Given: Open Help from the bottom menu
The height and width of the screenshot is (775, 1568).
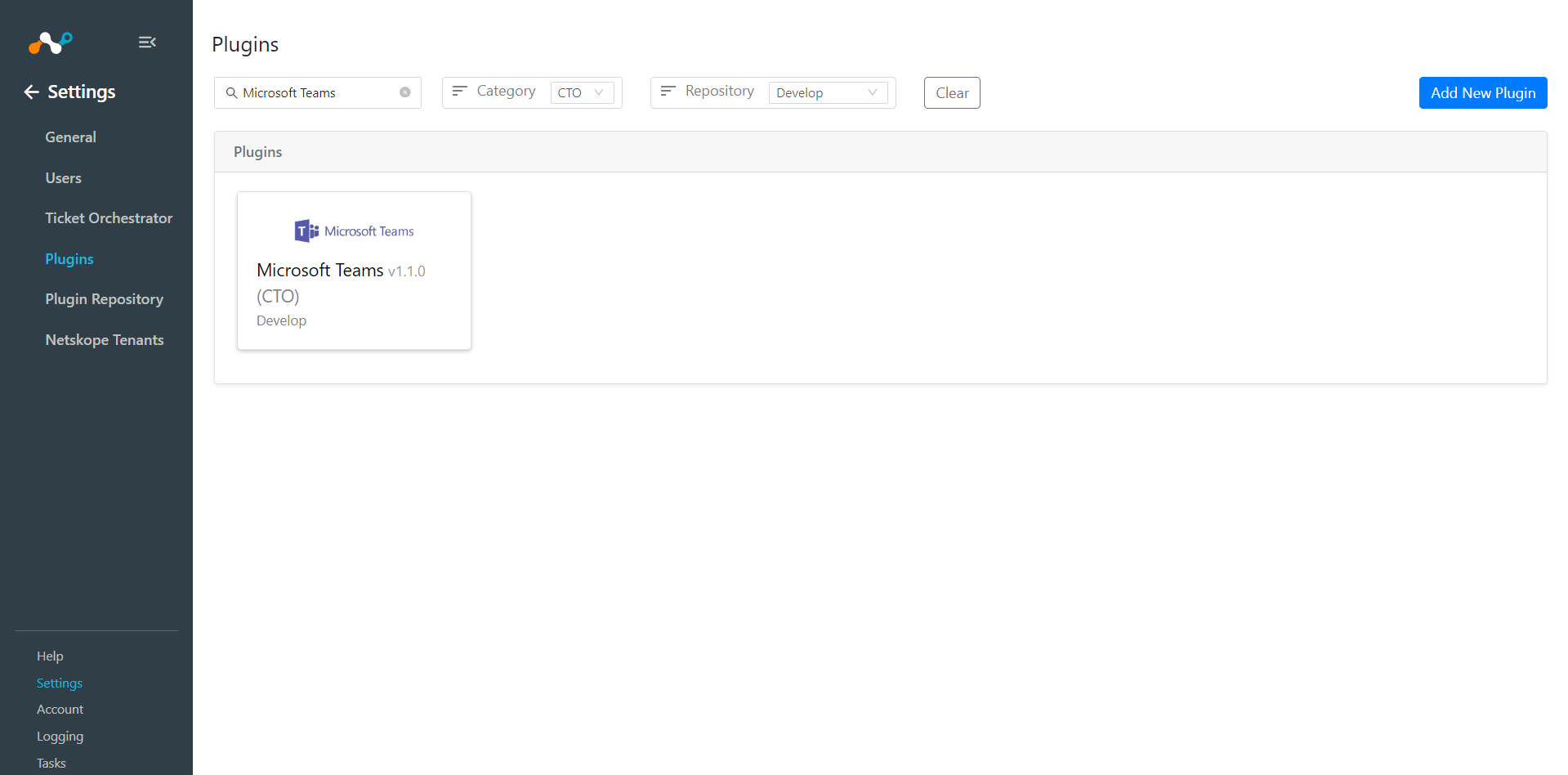Looking at the screenshot, I should point(50,656).
